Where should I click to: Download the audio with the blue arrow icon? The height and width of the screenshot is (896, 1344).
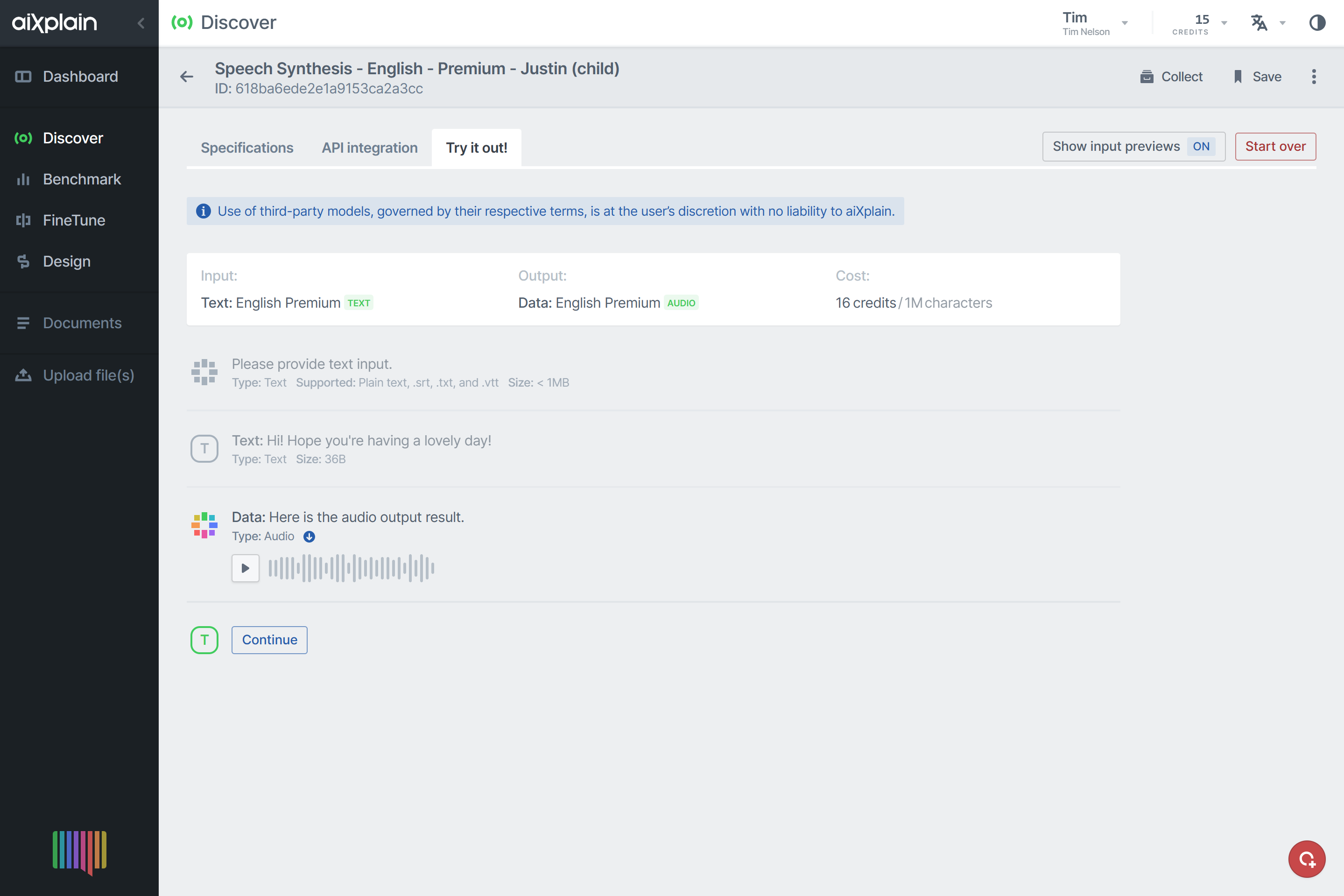click(x=309, y=536)
